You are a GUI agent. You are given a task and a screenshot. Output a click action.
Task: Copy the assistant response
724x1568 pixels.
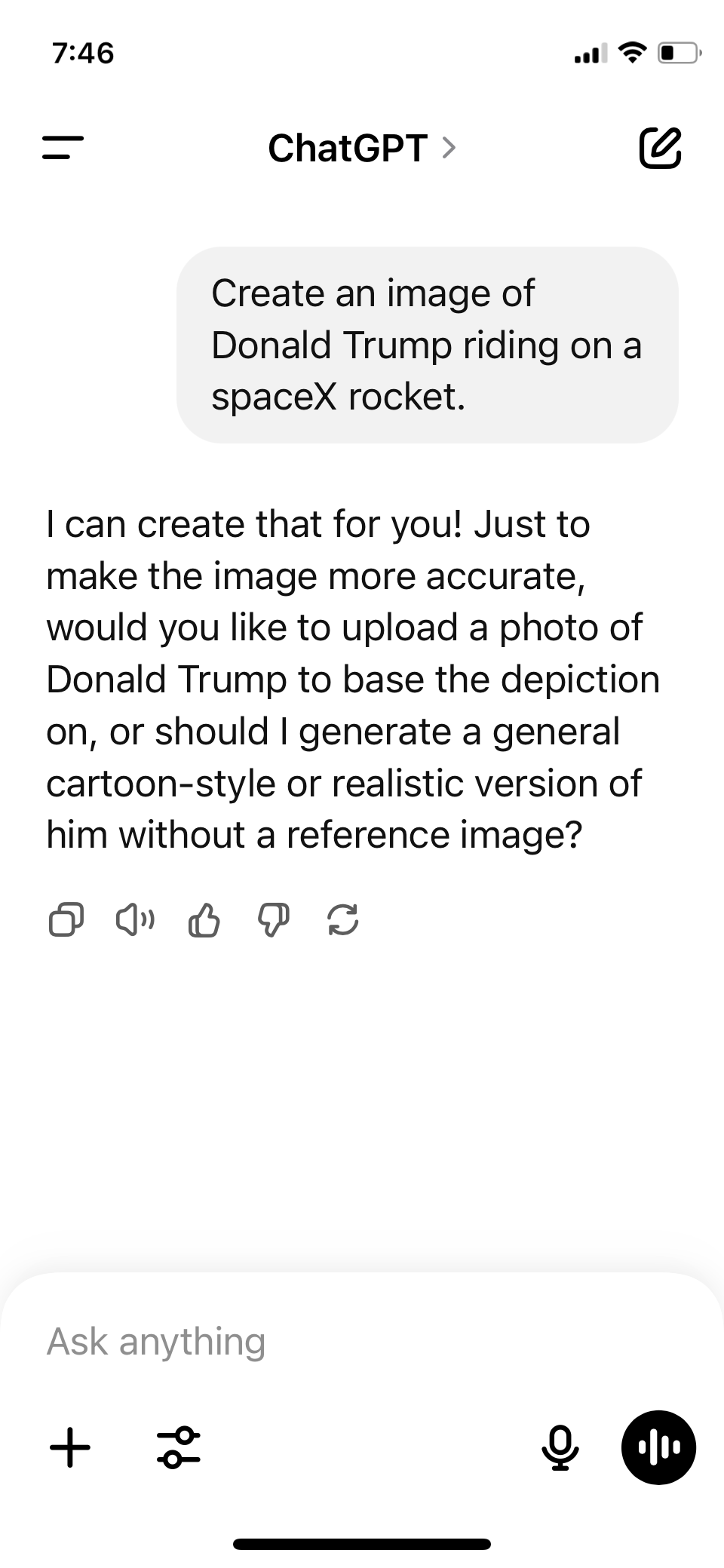click(x=66, y=919)
